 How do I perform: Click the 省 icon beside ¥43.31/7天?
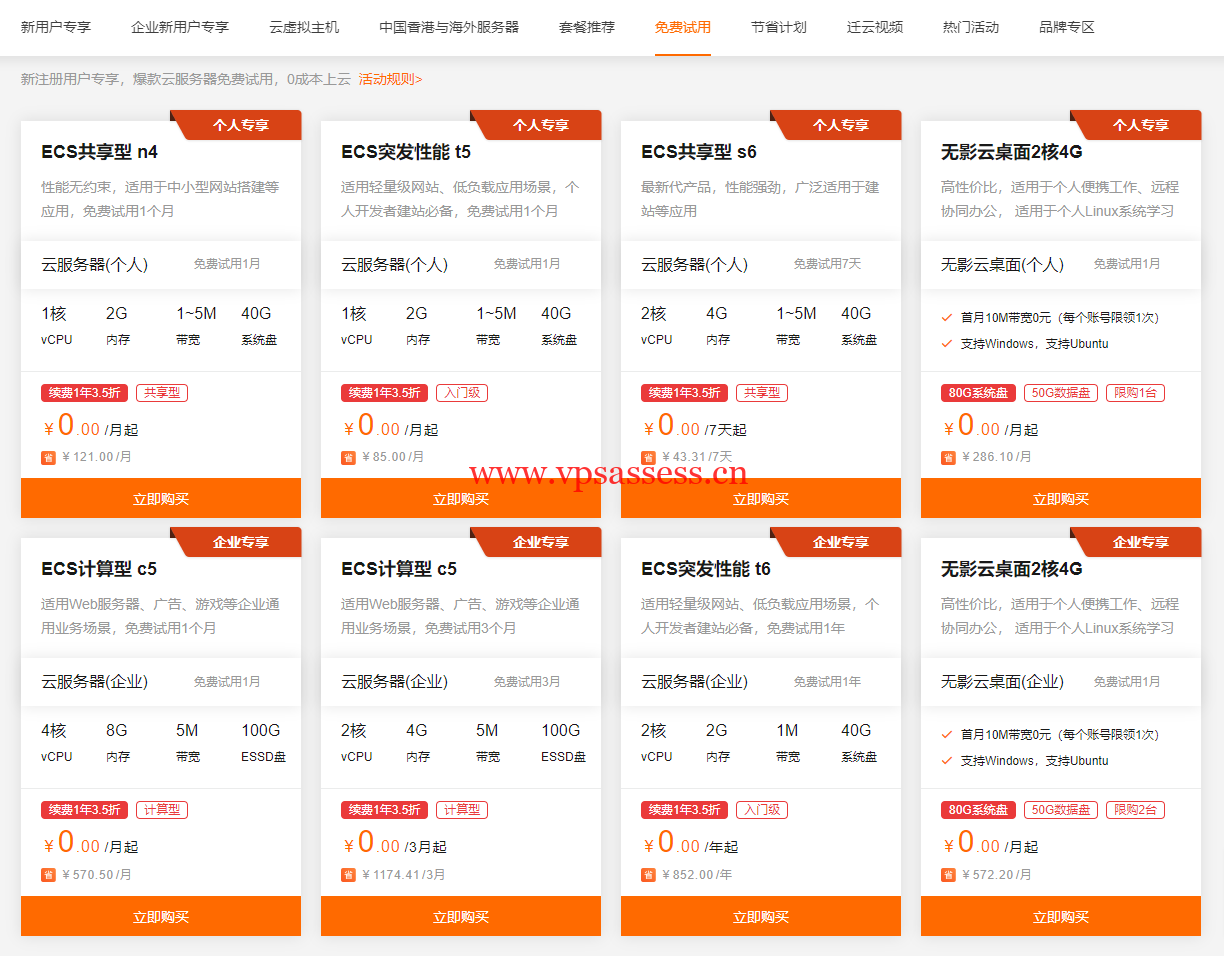[x=648, y=457]
